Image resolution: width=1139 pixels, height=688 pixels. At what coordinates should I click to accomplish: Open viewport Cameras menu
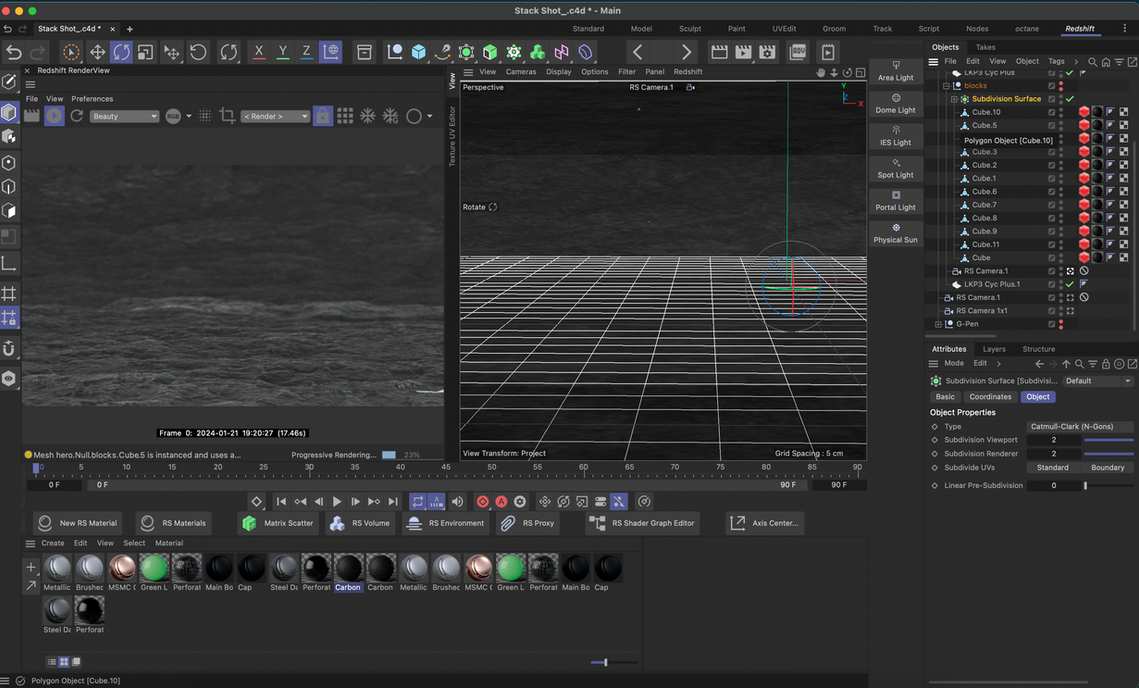521,72
